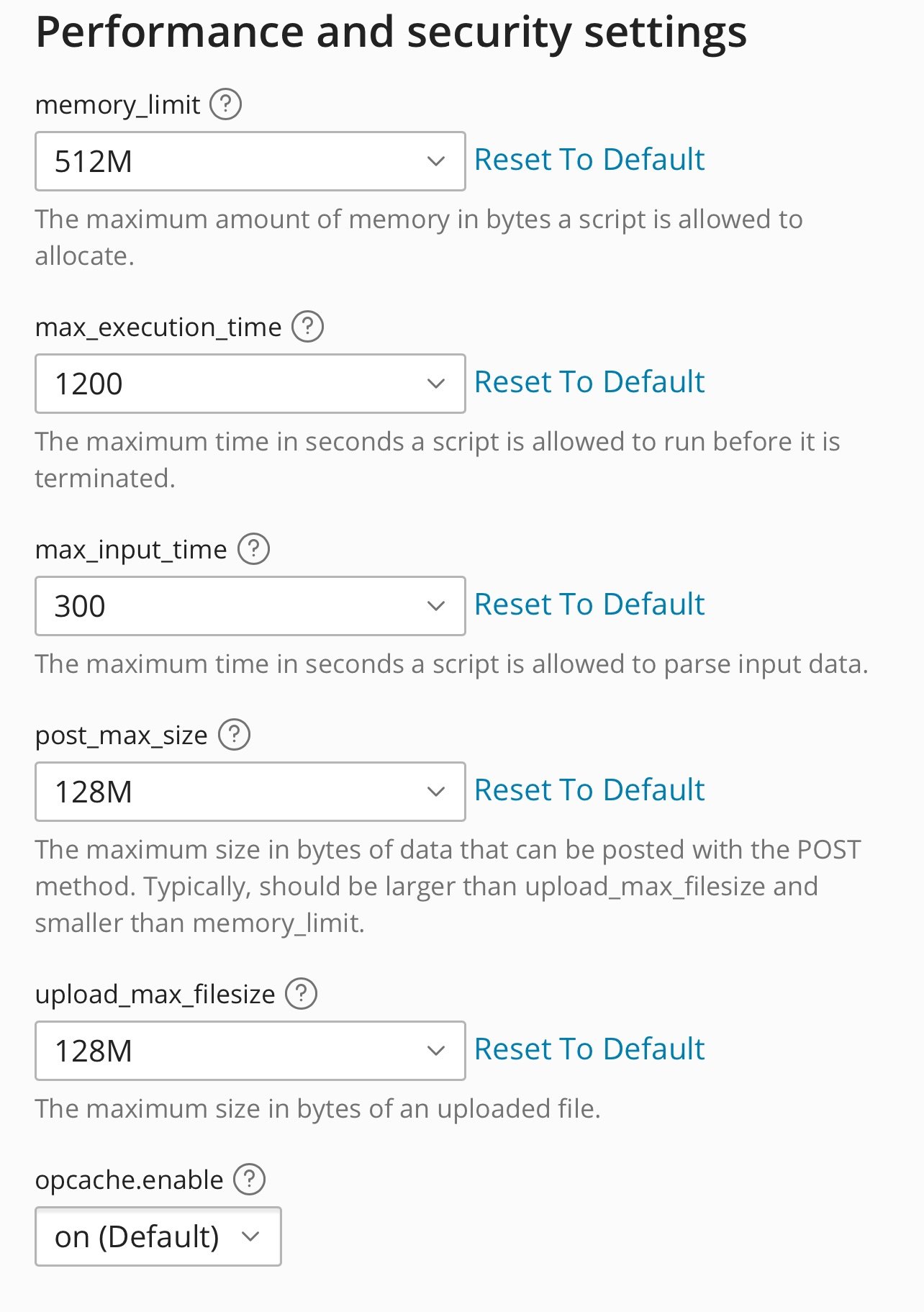Expand the memory_limit 512M dropdown
This screenshot has width=924, height=1312.
(x=250, y=161)
